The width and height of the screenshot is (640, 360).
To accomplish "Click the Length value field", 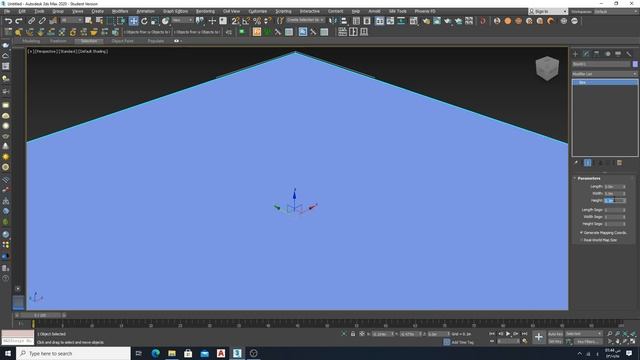I will [613, 187].
